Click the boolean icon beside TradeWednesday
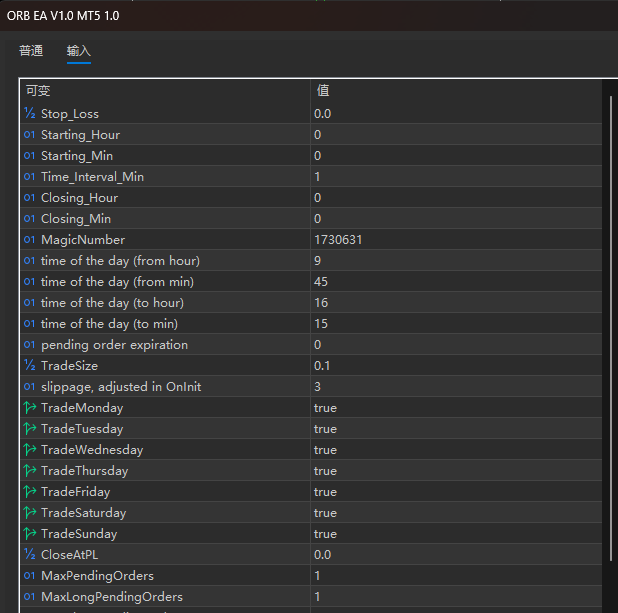 (30, 449)
